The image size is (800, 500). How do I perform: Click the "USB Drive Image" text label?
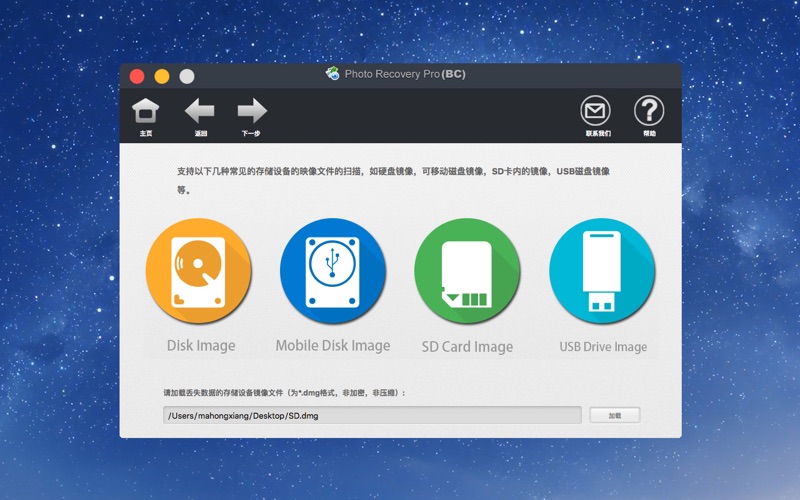pos(603,347)
